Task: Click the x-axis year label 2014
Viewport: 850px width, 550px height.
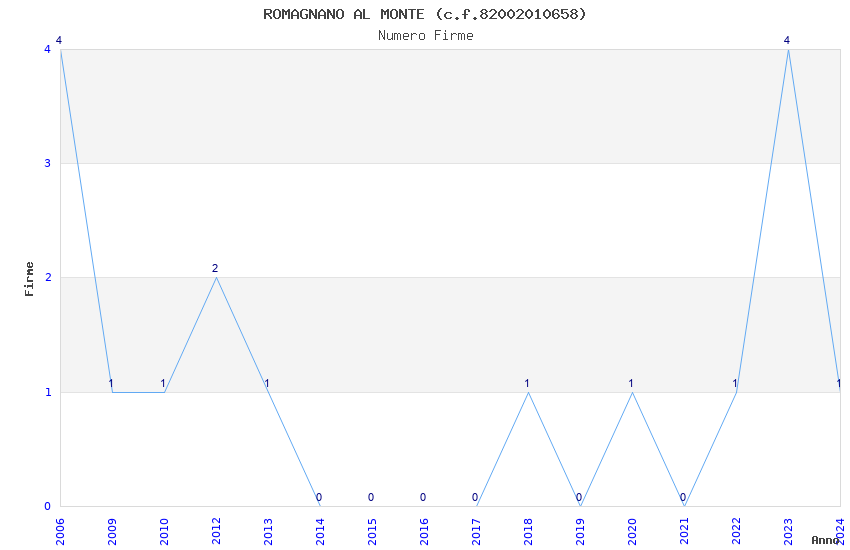Action: click(320, 532)
